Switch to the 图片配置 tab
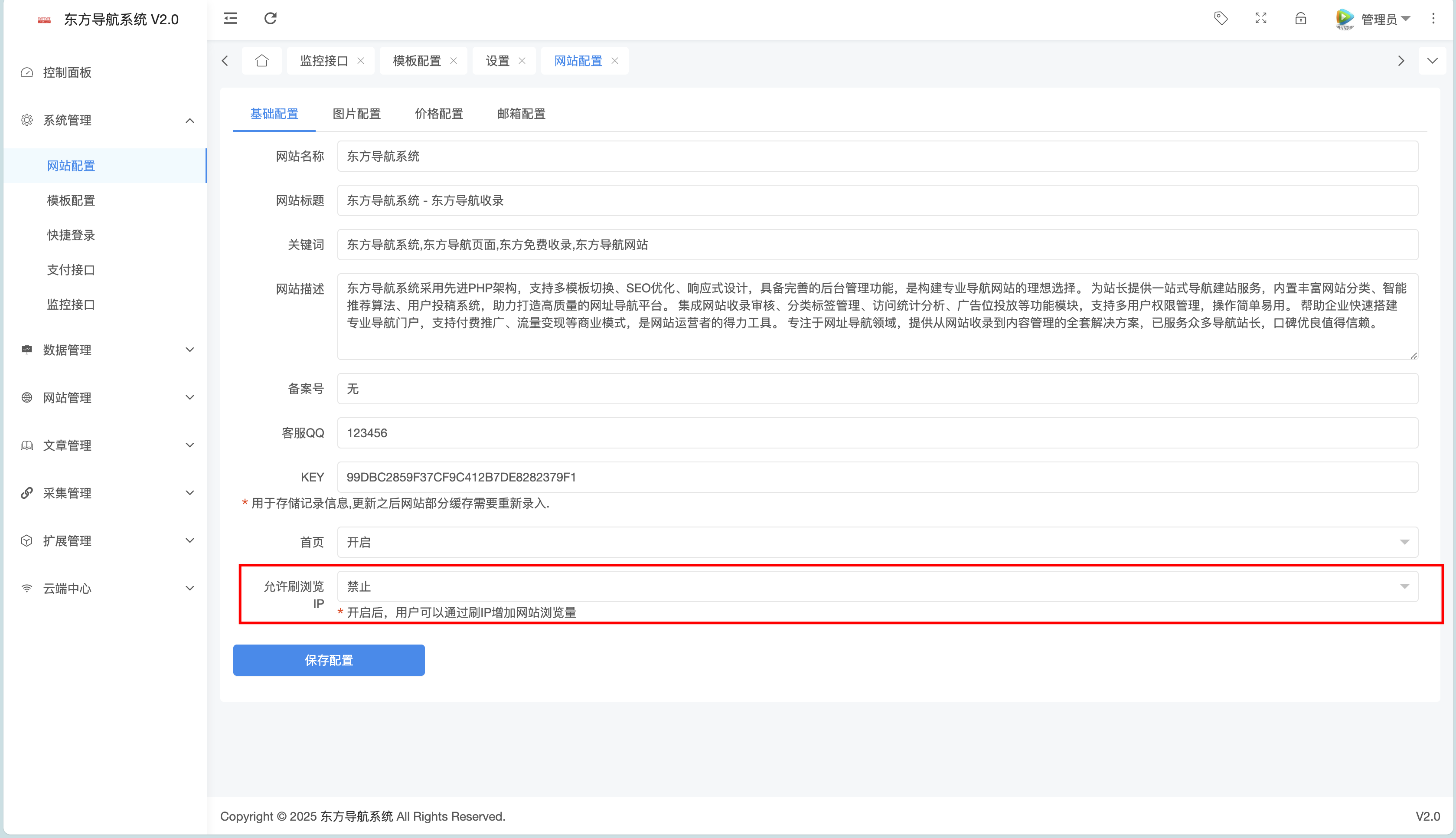1456x838 pixels. pyautogui.click(x=357, y=113)
